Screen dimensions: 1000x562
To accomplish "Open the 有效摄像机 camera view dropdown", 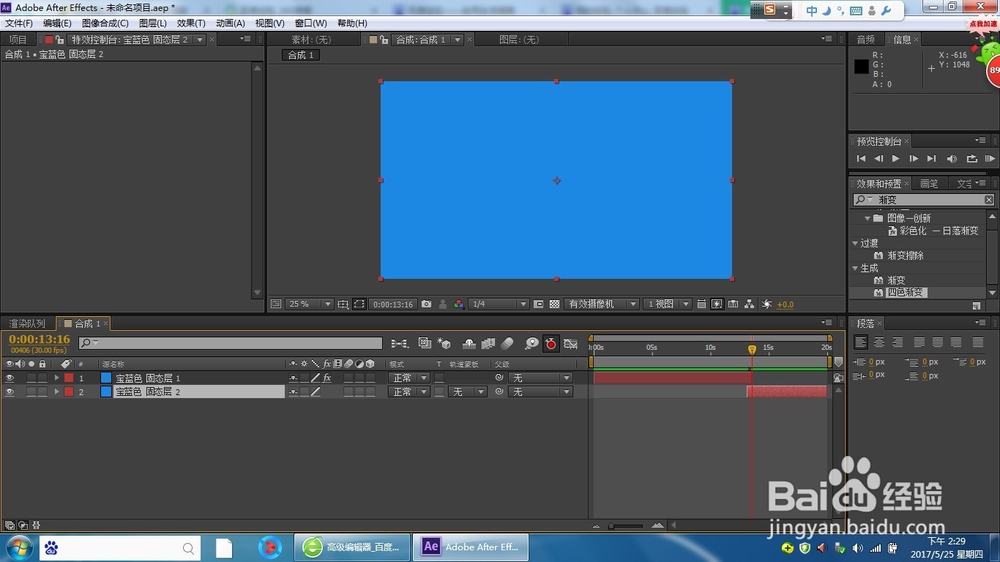I will coord(601,304).
